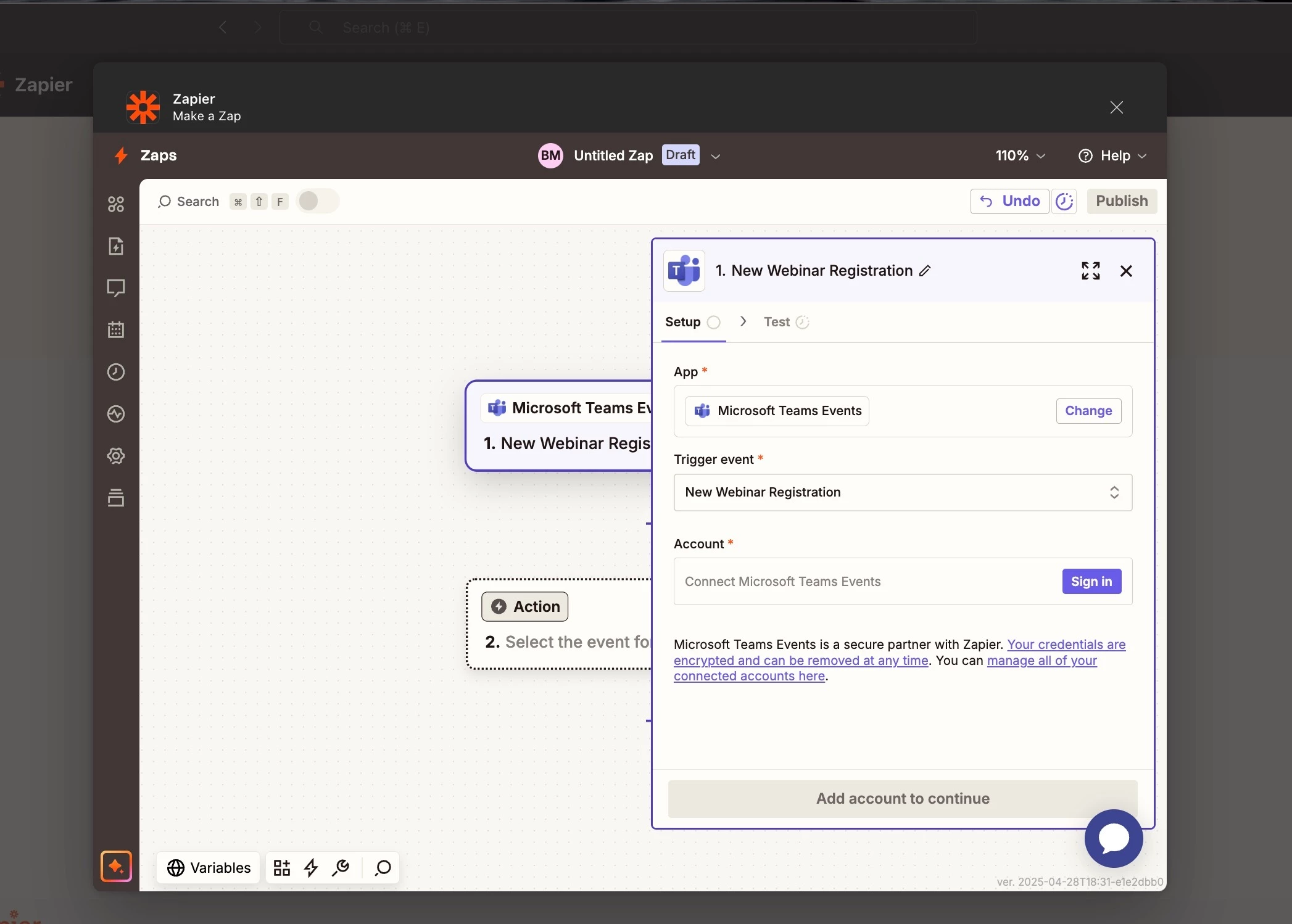Image resolution: width=1292 pixels, height=924 pixels.
Task: Close the Make a Zap dialog
Action: point(1116,107)
